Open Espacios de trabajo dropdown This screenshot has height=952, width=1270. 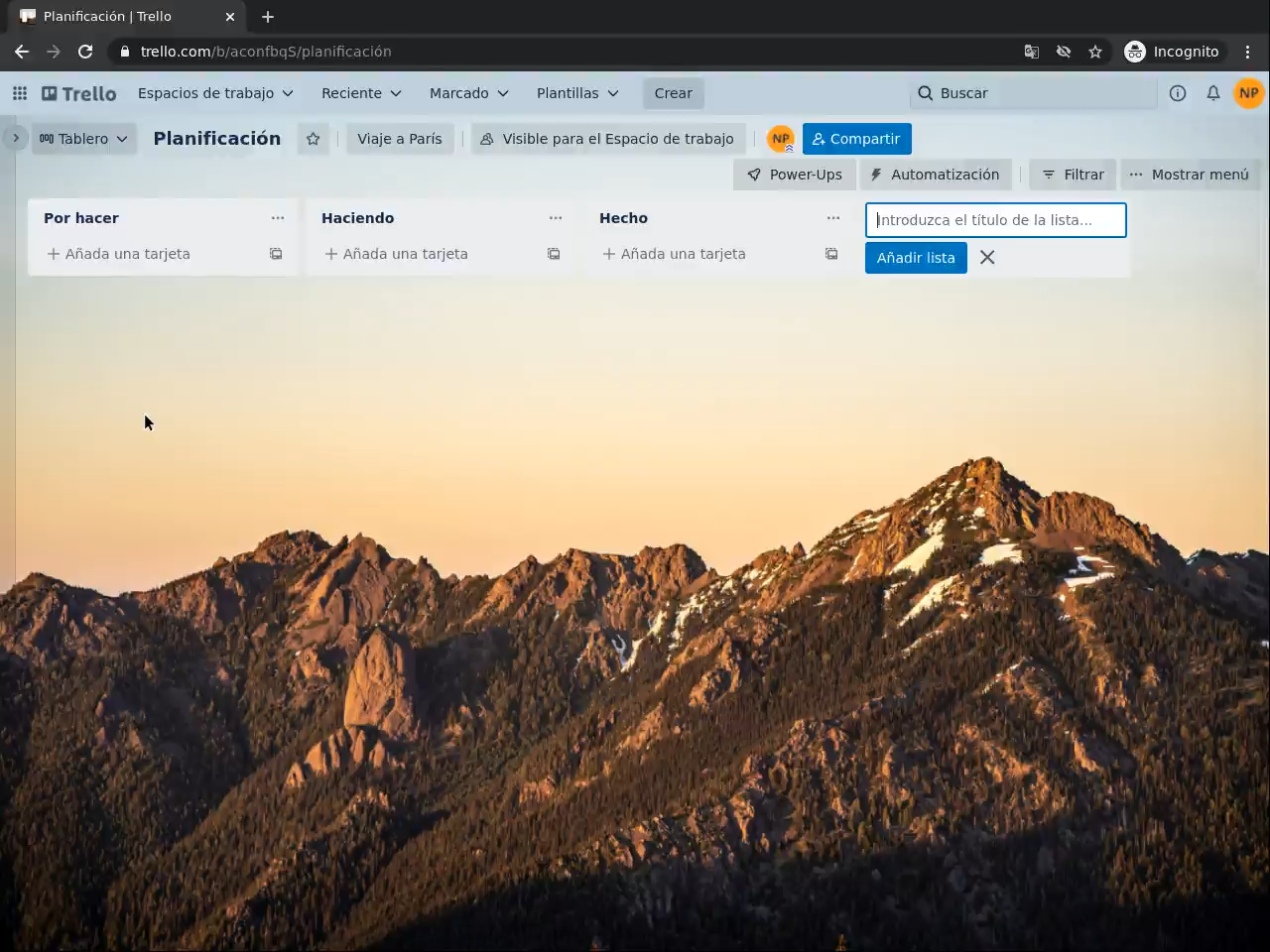click(215, 93)
